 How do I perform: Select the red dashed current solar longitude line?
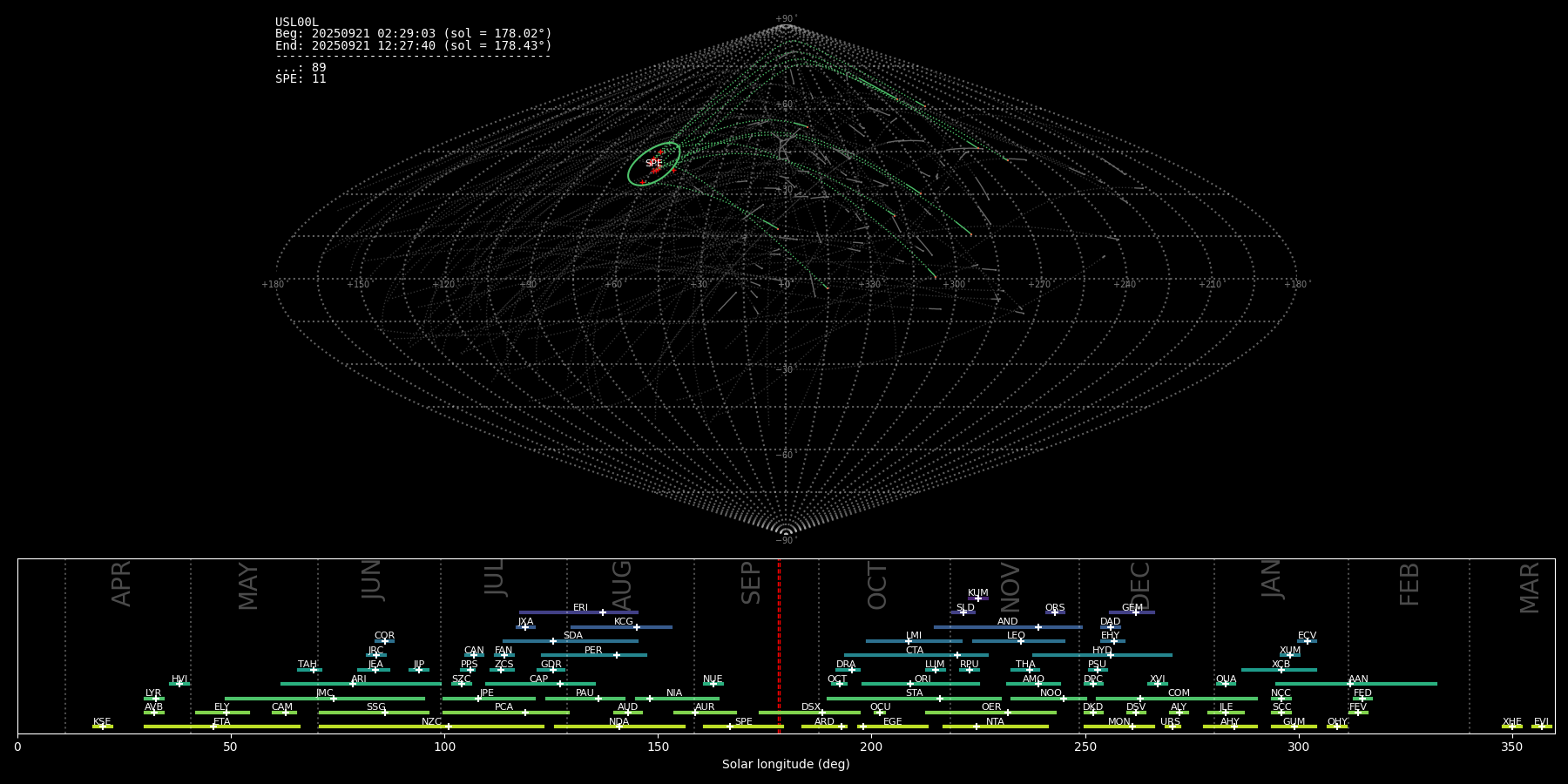779,645
